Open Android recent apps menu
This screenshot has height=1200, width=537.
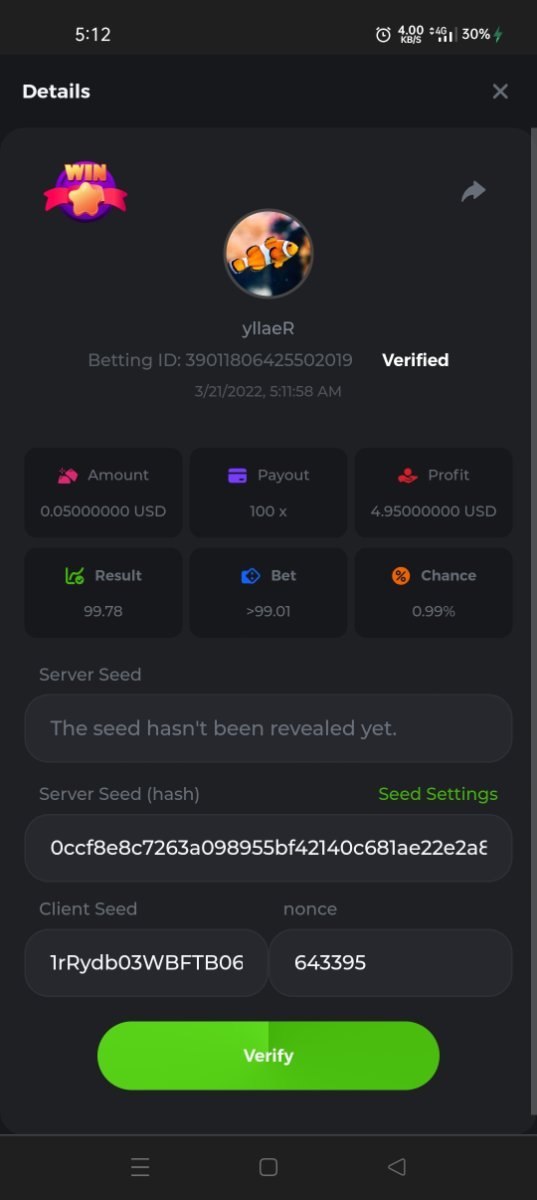click(x=140, y=1167)
